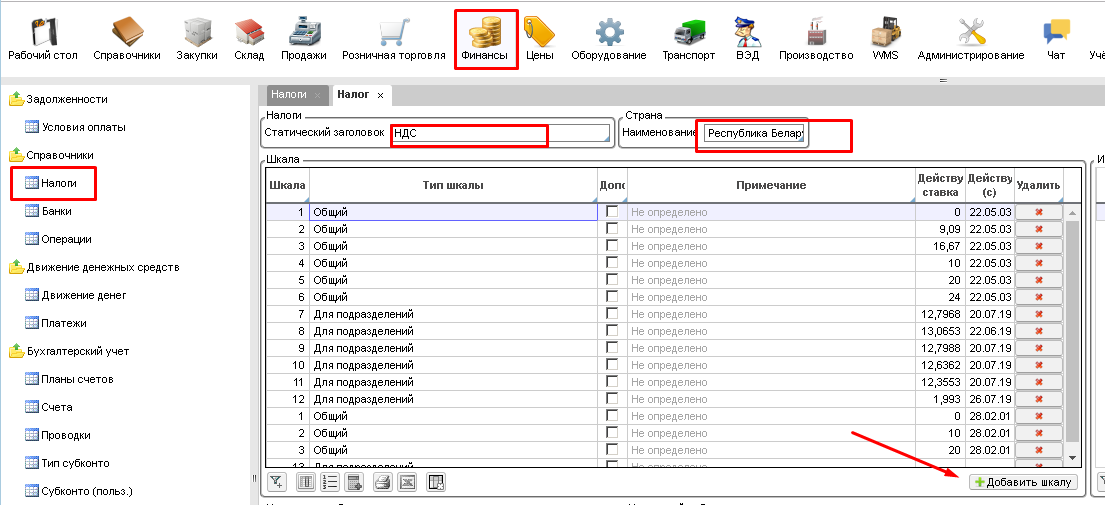
Task: Click the filter icon below the table
Action: pos(277,483)
